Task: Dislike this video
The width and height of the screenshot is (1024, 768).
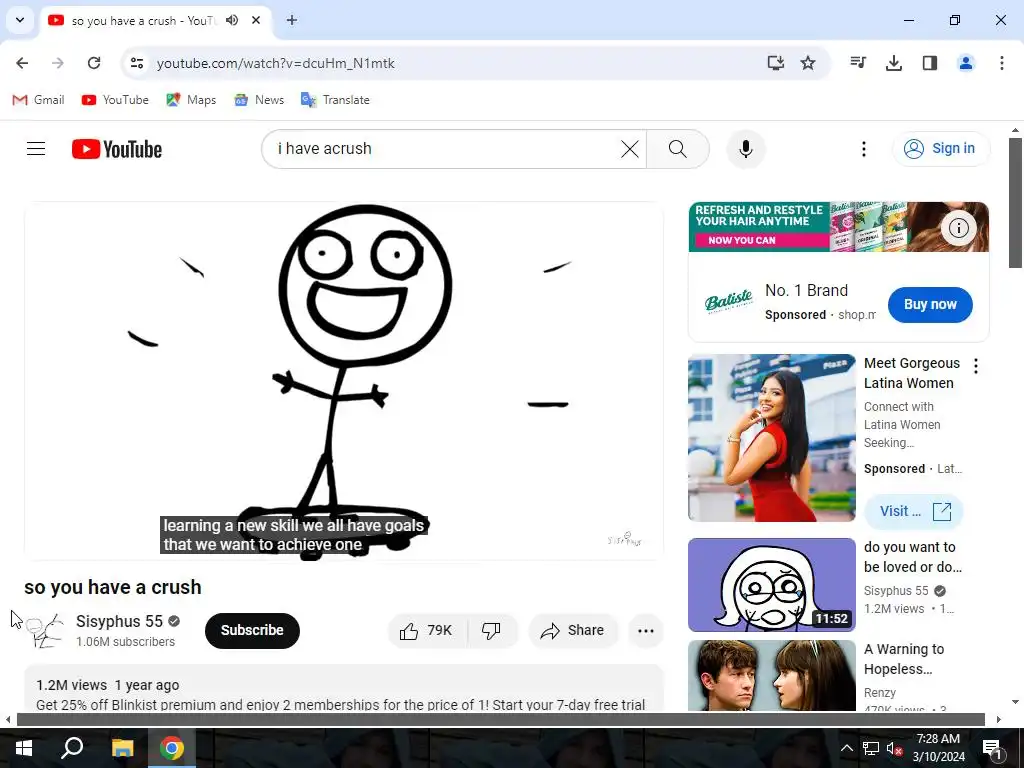Action: click(x=492, y=630)
